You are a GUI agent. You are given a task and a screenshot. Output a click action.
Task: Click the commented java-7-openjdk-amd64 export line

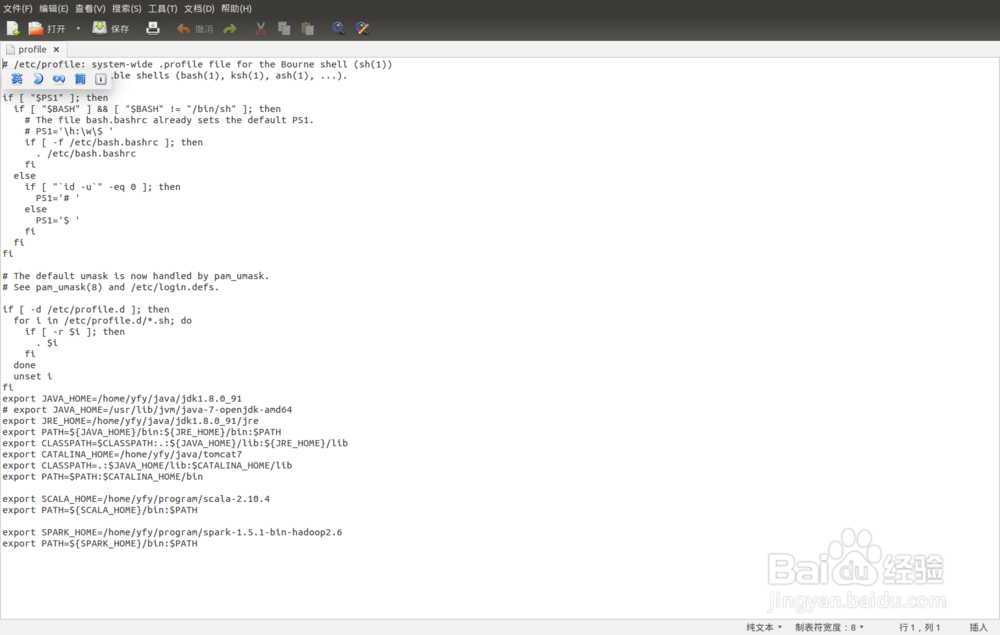point(147,410)
